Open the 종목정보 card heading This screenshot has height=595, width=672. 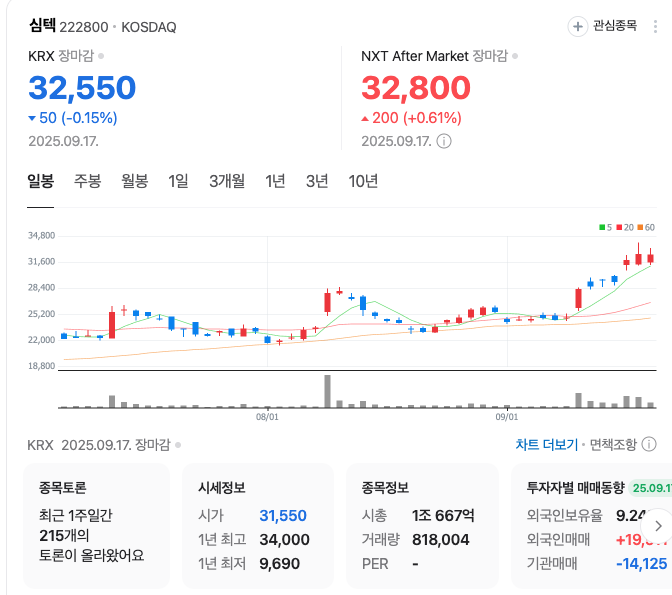pos(385,488)
